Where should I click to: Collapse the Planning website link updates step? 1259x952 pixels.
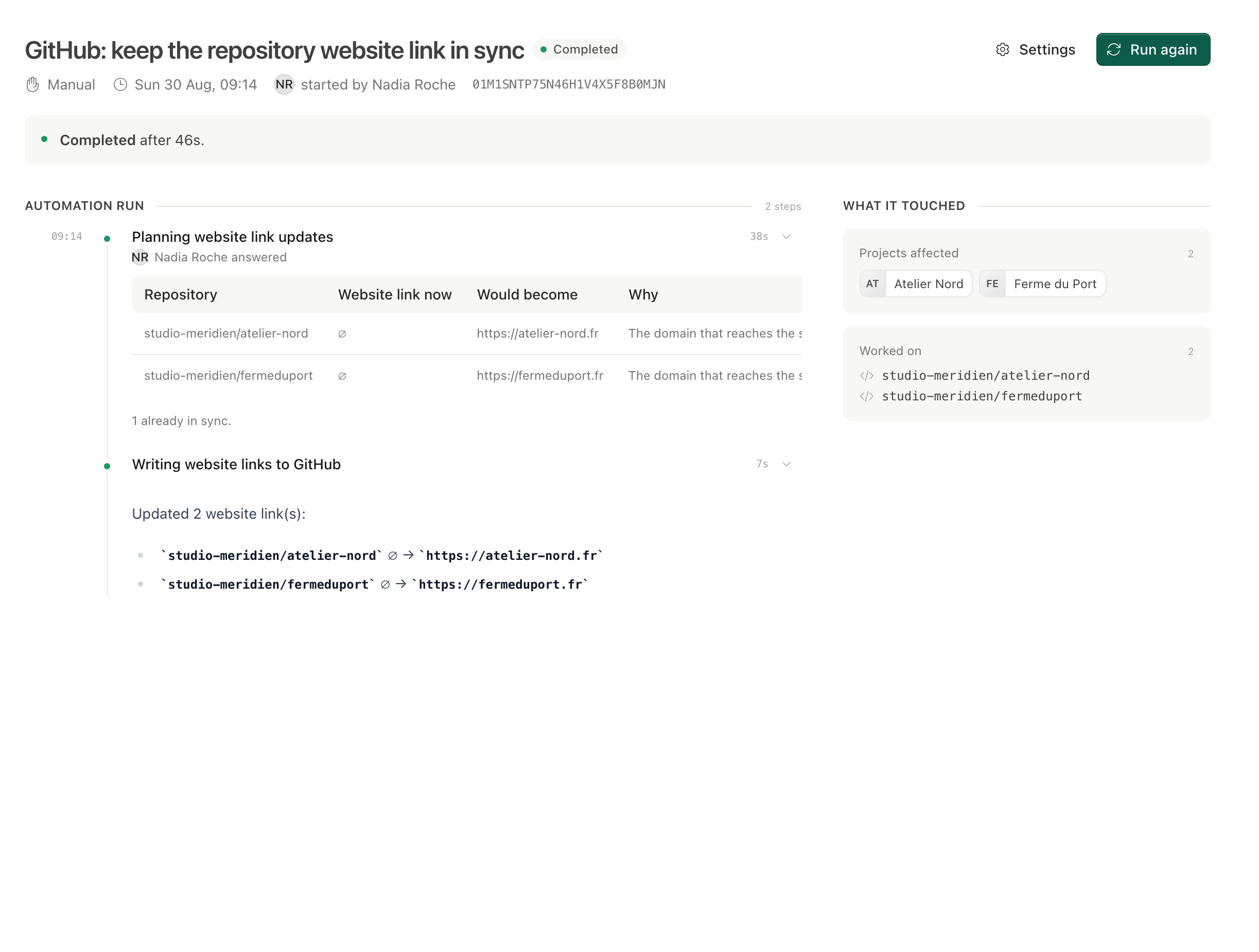(786, 237)
